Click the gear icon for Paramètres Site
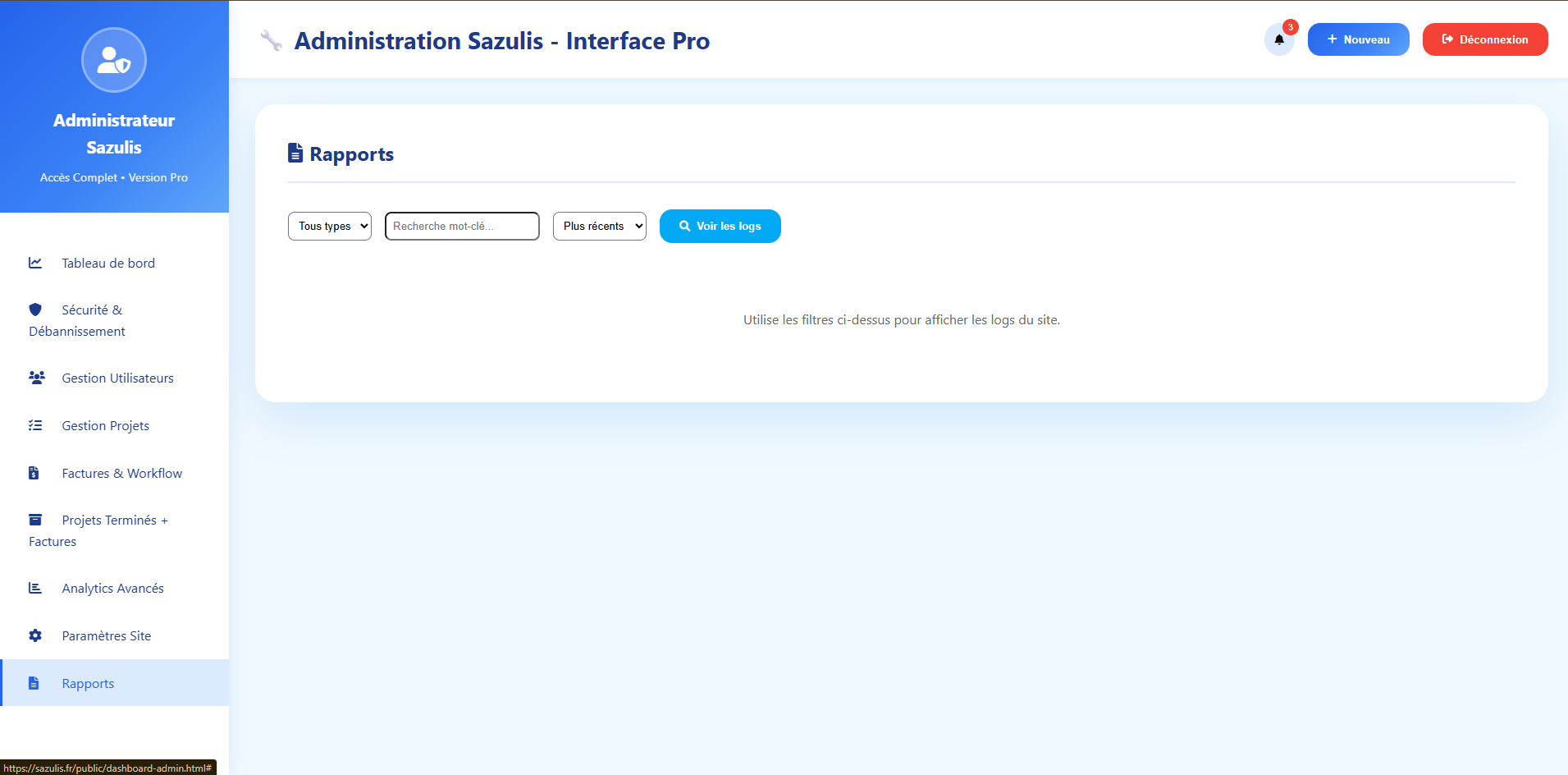The image size is (1568, 775). pyautogui.click(x=35, y=635)
